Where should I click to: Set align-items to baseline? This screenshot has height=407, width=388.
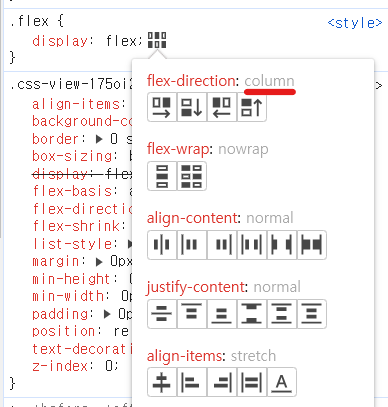click(x=282, y=382)
